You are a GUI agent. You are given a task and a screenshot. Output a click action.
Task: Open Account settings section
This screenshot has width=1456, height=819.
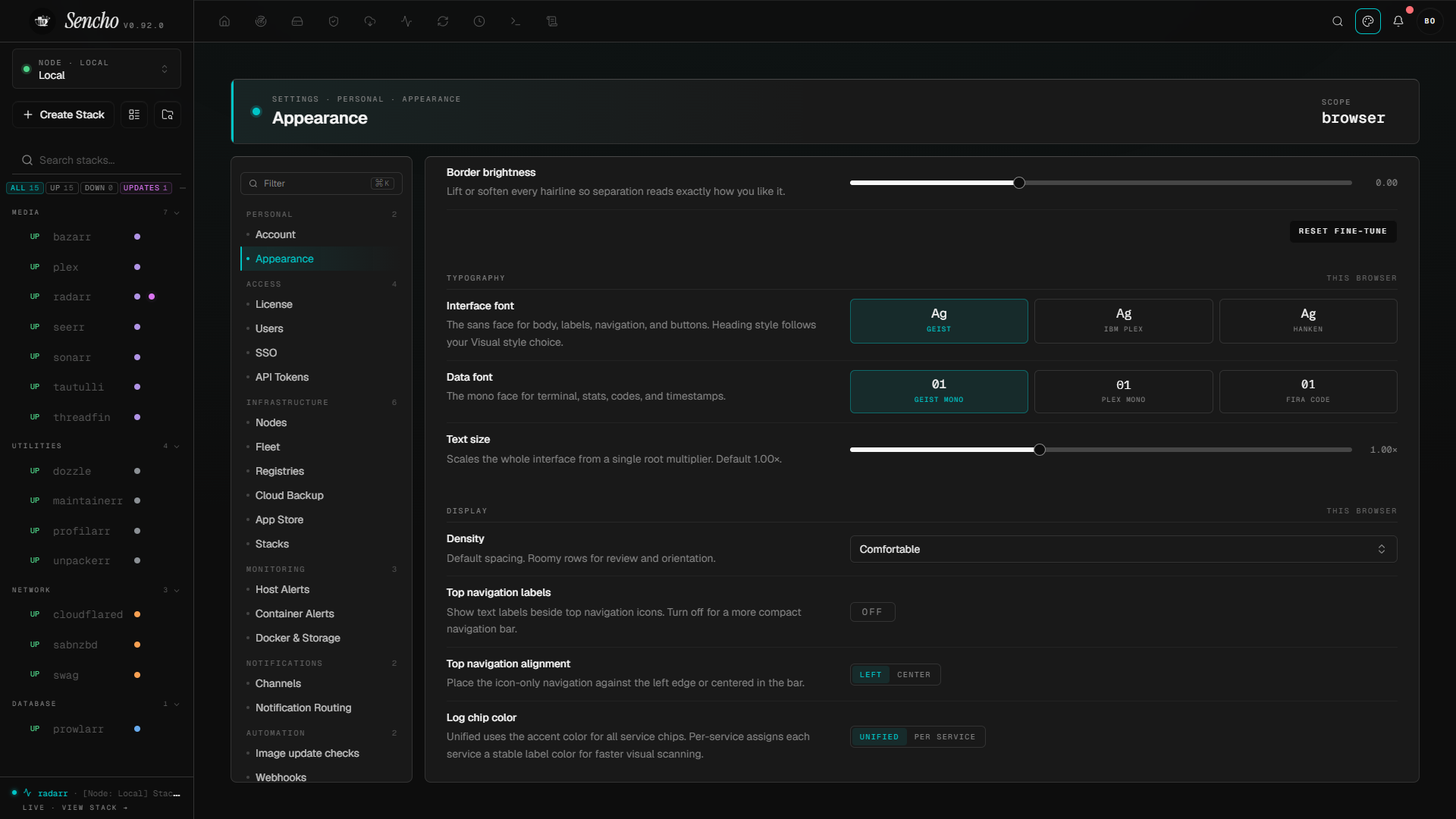(275, 235)
